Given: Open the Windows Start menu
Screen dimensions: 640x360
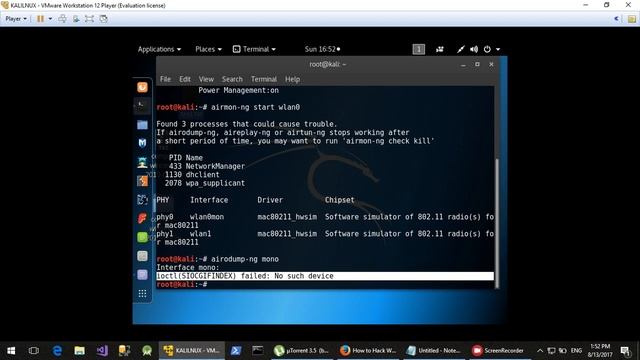Looking at the screenshot, I should (x=11, y=351).
